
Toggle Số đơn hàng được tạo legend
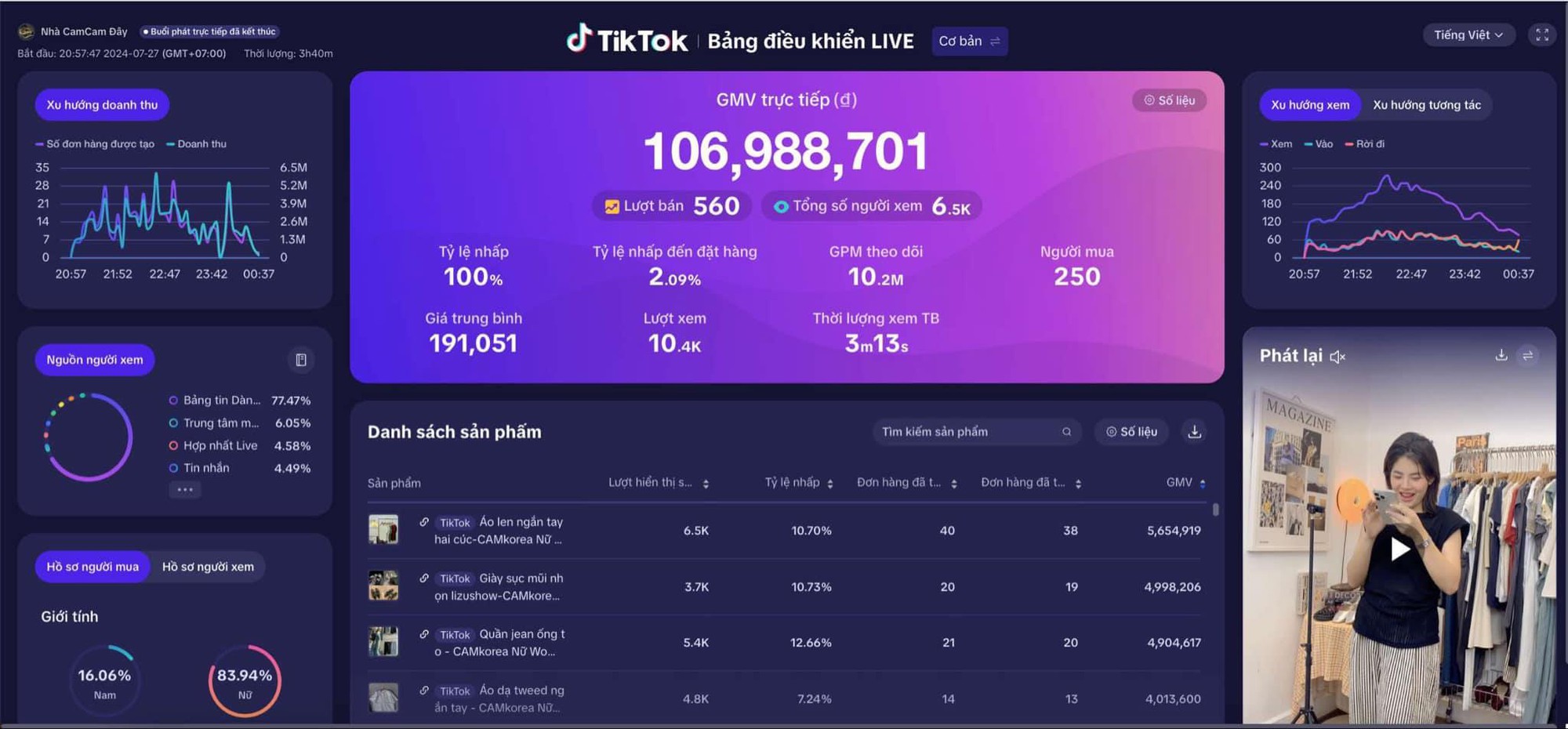(95, 144)
